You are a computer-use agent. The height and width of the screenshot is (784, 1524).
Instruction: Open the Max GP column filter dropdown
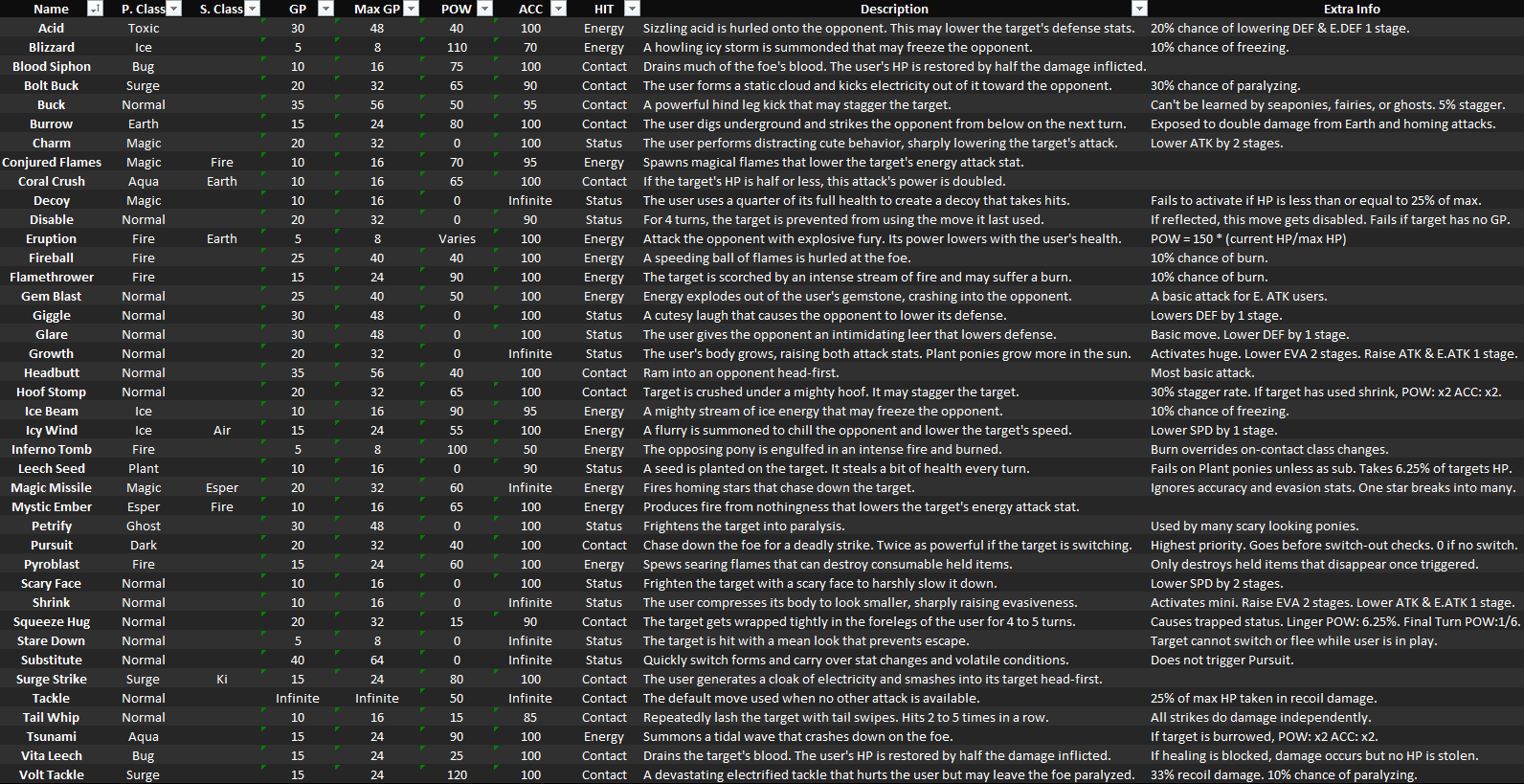411,9
